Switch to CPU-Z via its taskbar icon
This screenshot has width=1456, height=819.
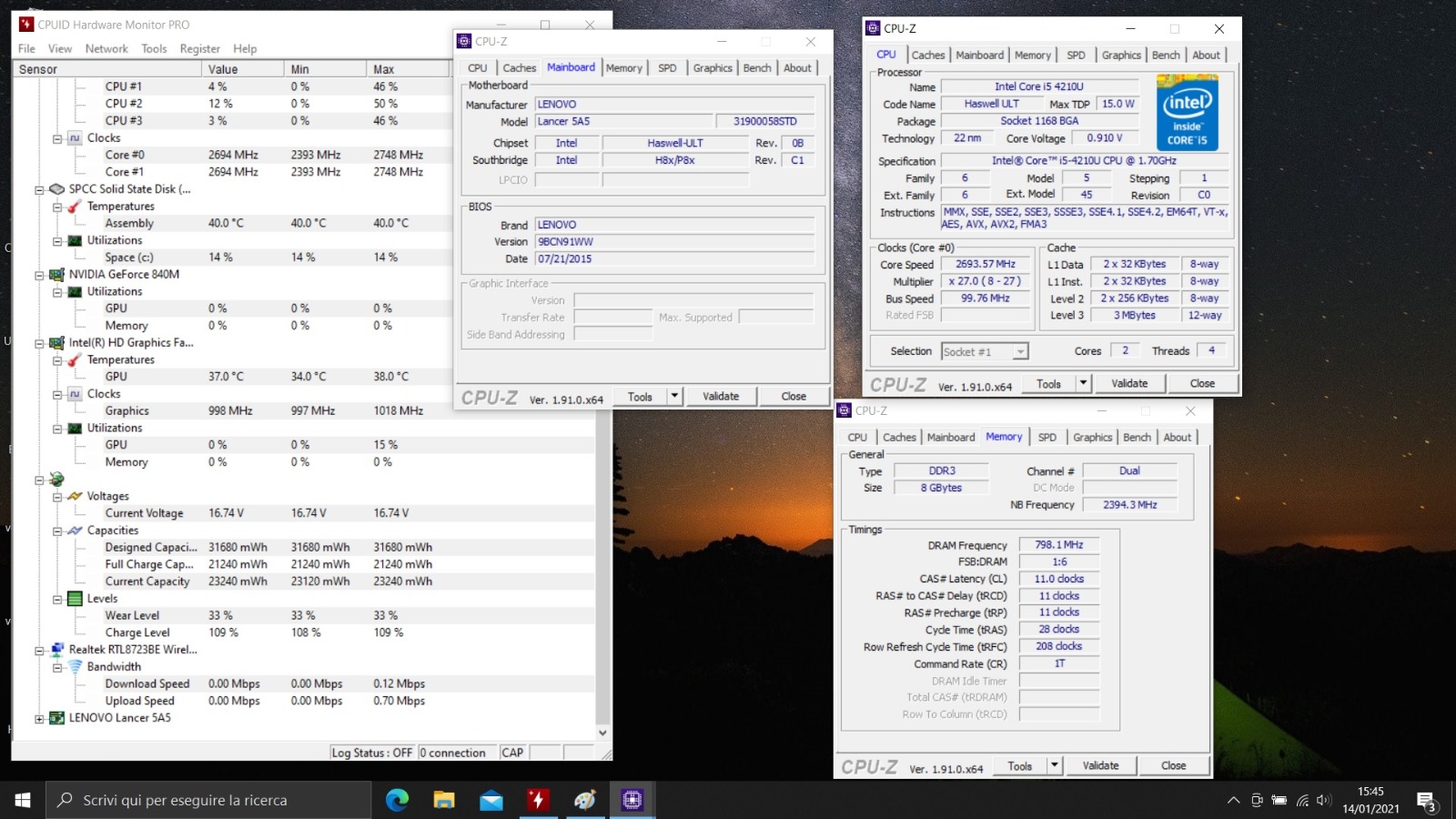(632, 800)
